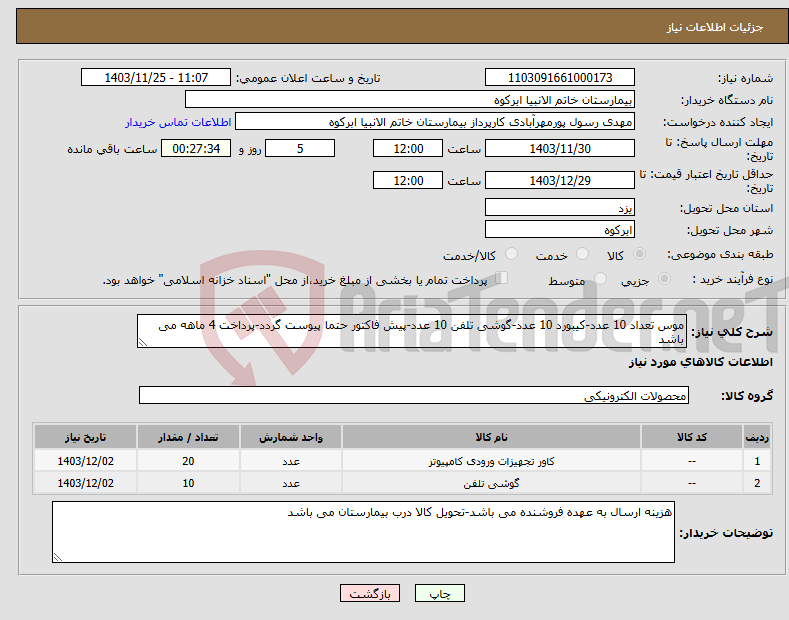789x620 pixels.
Task: Click the جزئیات اطلاعات نیاز header title
Action: [x=715, y=27]
